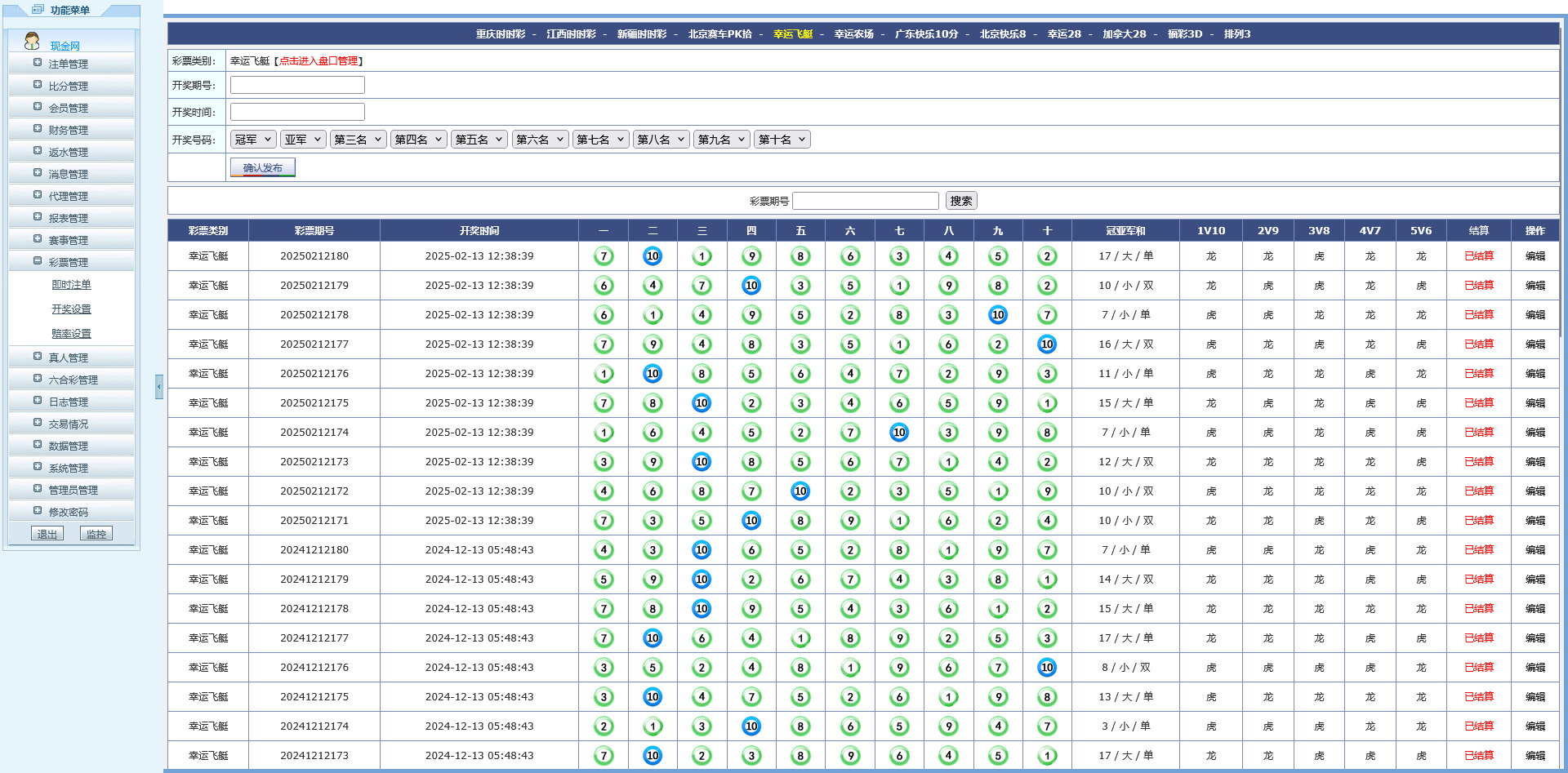This screenshot has width=1568, height=773.
Task: Open the 点击进入盘口管理 link
Action: (x=318, y=61)
